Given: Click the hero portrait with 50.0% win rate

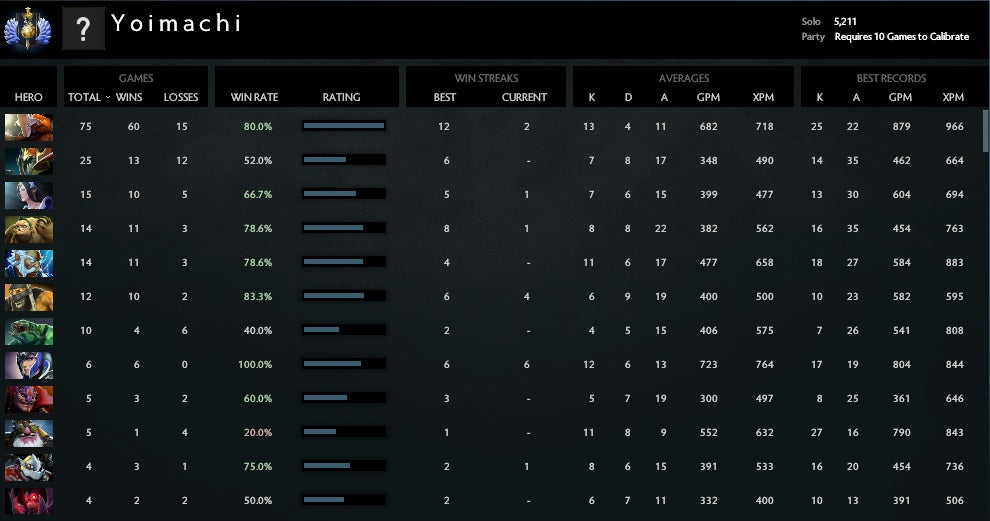Looking at the screenshot, I should click(x=29, y=500).
